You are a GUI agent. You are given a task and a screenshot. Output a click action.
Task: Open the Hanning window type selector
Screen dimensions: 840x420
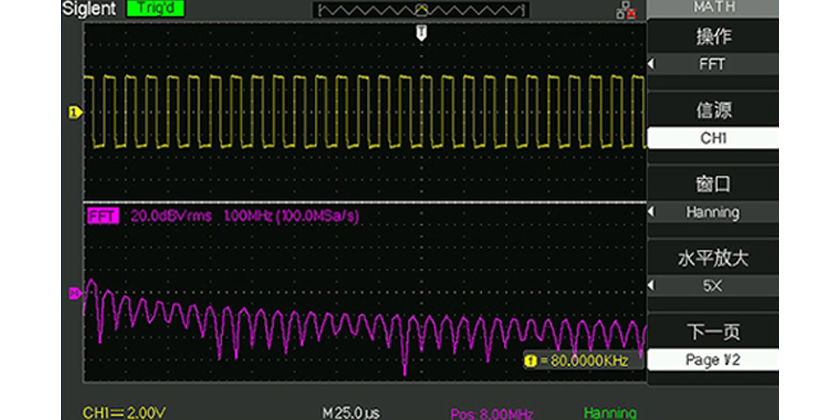[714, 212]
